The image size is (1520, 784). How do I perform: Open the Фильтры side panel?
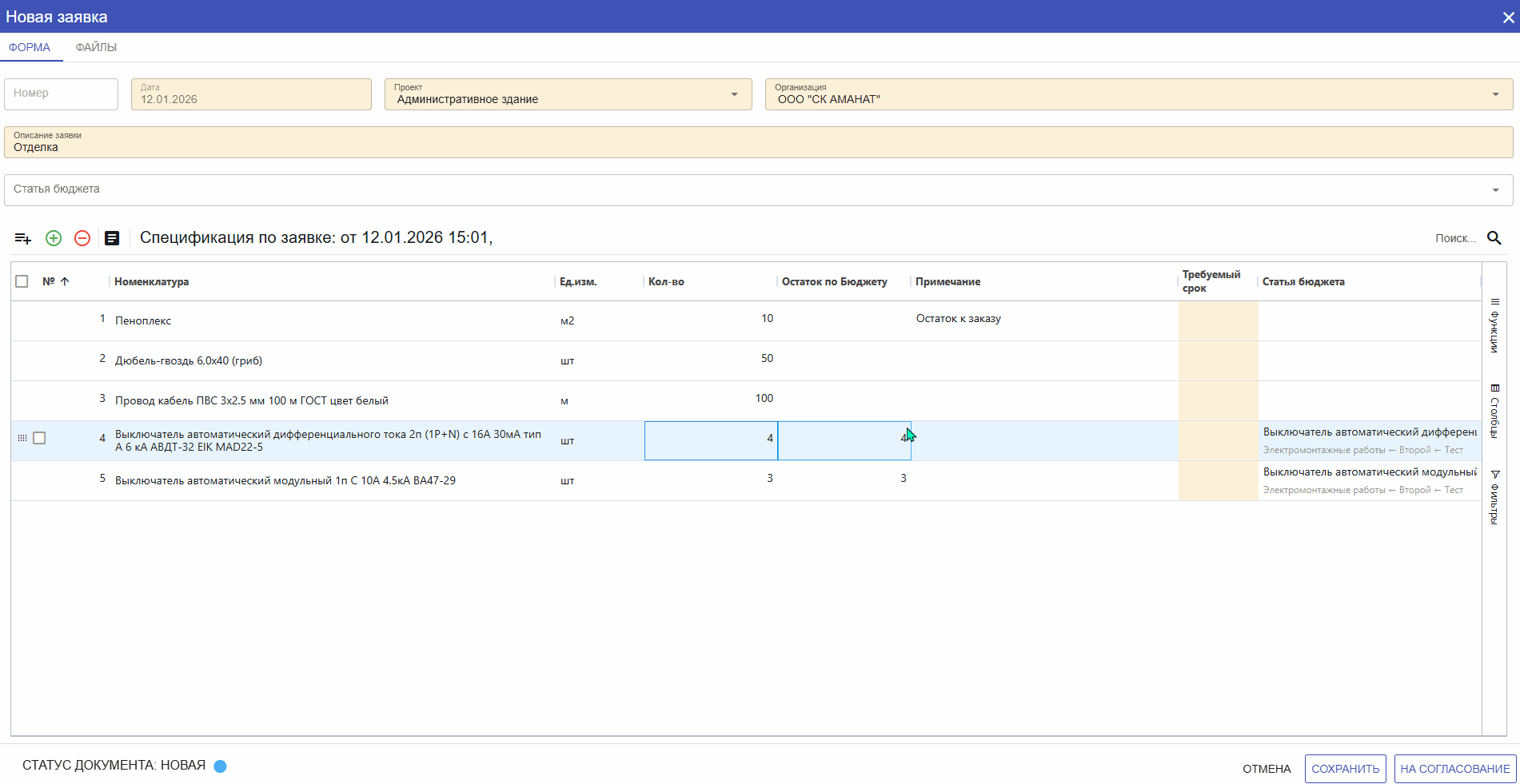[x=1494, y=497]
